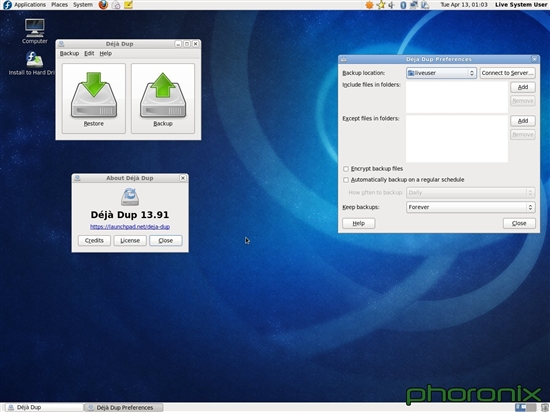Close Preferences dialog via title bar X

pos(534,59)
